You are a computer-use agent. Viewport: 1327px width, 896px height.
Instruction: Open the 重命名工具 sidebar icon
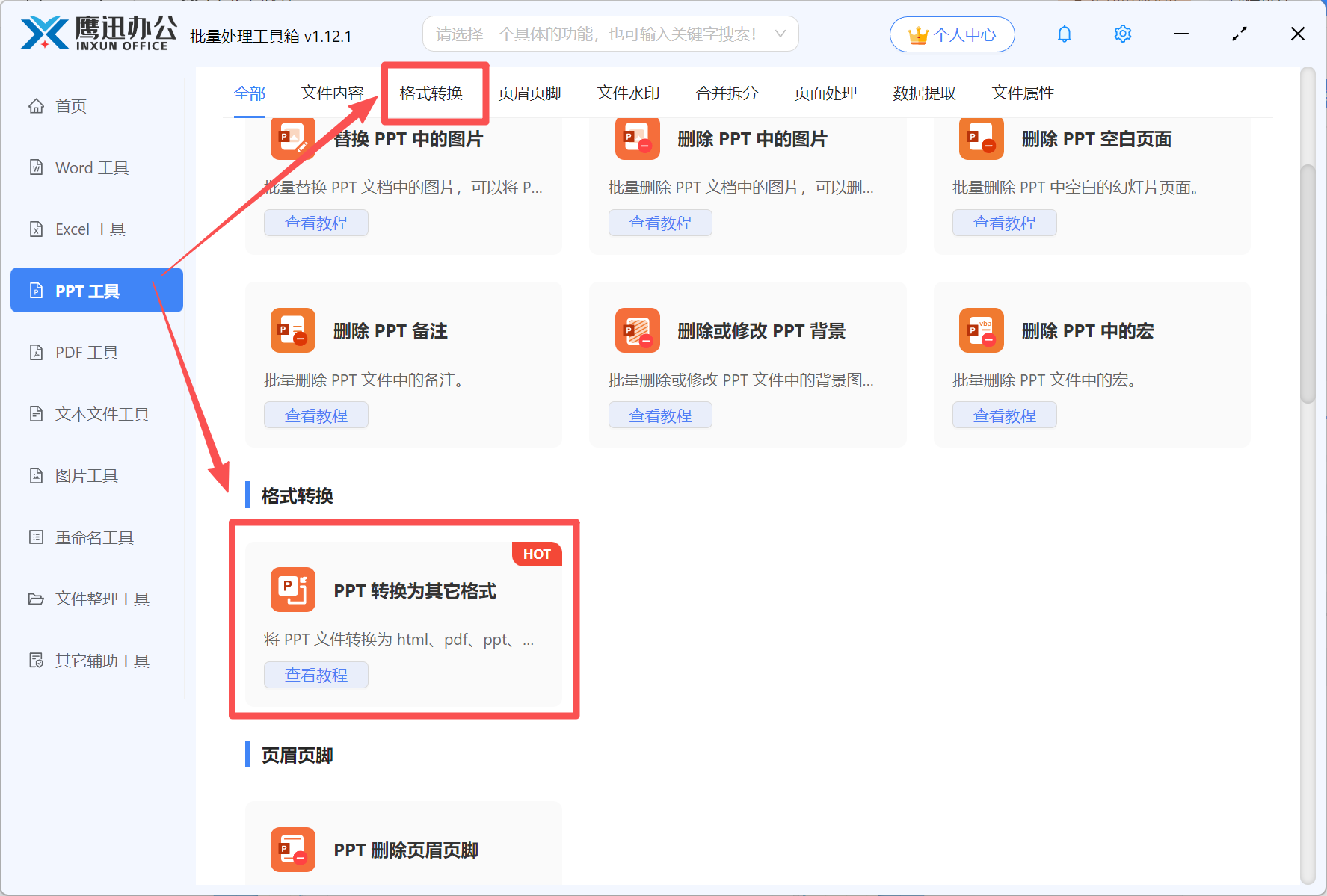[37, 537]
